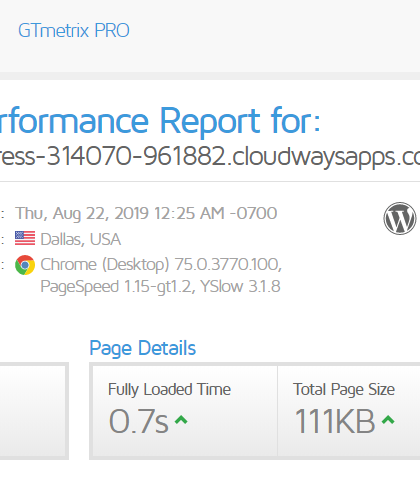
Task: Click the scores box left of Page Details
Action: [x=33, y=411]
